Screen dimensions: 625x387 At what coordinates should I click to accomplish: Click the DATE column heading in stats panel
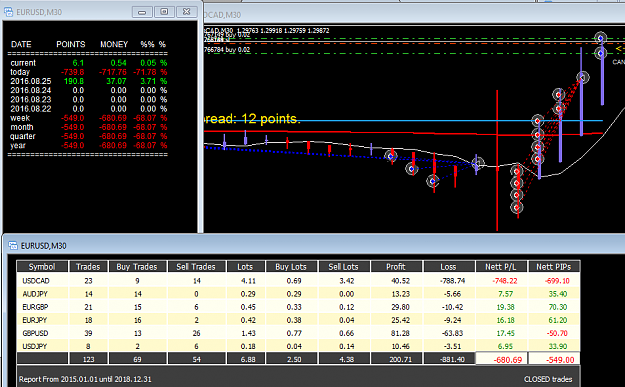pos(21,44)
